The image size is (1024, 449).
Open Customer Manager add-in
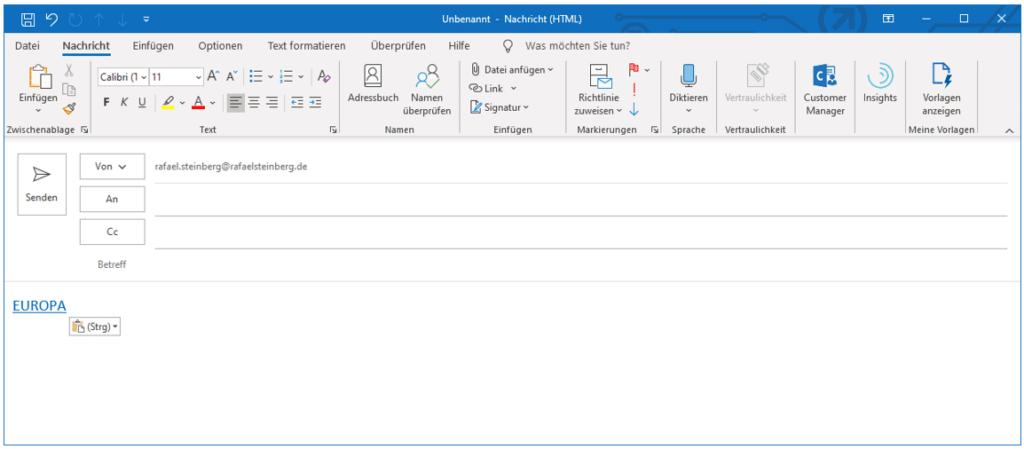[x=825, y=90]
